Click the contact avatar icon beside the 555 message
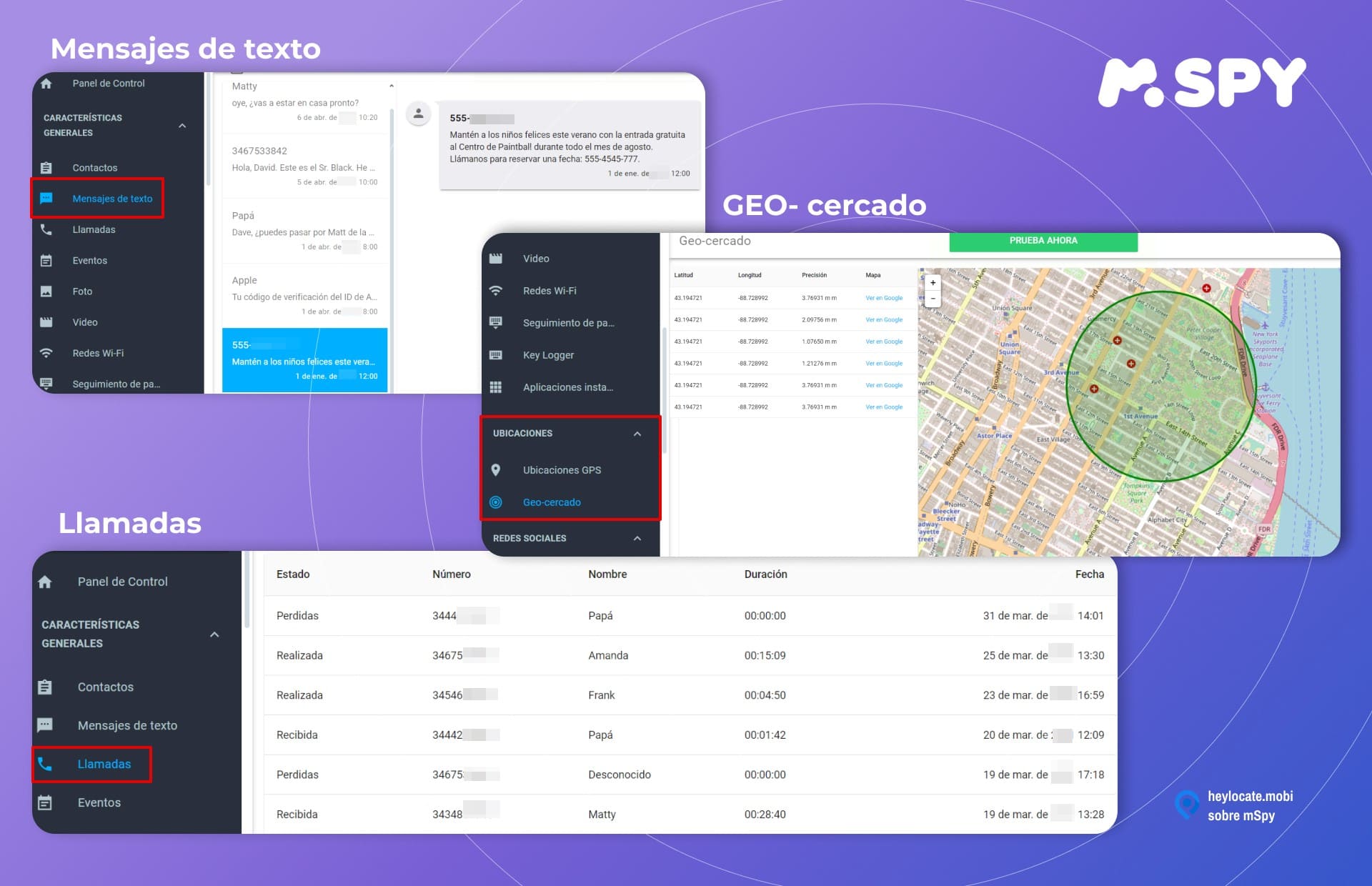Image resolution: width=1372 pixels, height=886 pixels. pos(419,113)
